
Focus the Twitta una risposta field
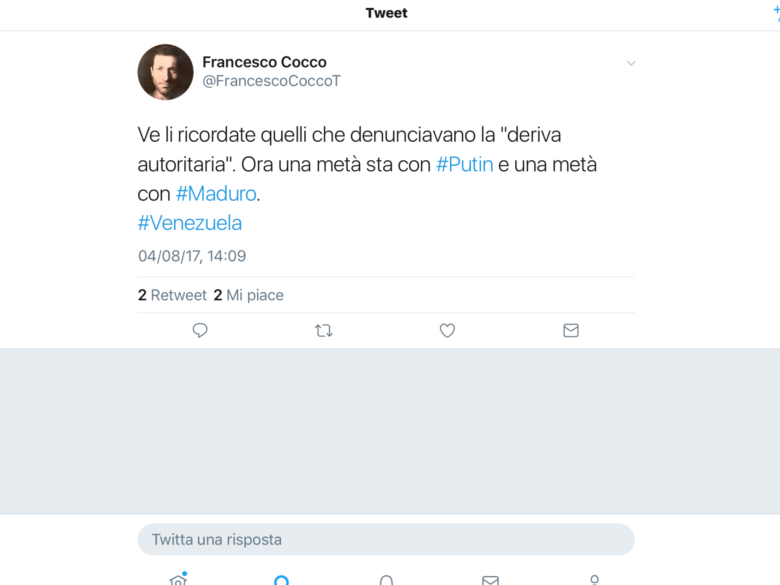point(386,539)
